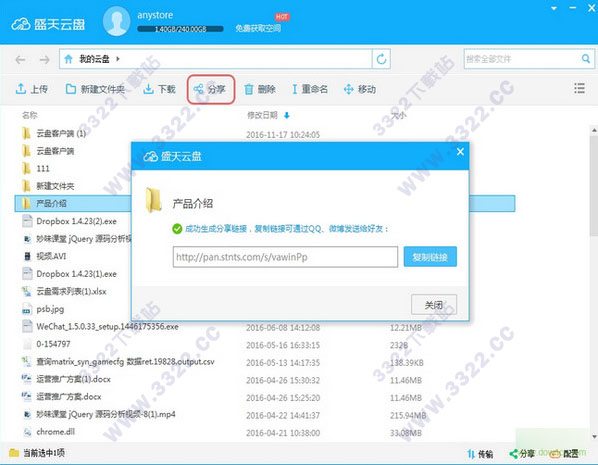Click the 移动 move icon
The width and height of the screenshot is (598, 465).
pyautogui.click(x=348, y=89)
